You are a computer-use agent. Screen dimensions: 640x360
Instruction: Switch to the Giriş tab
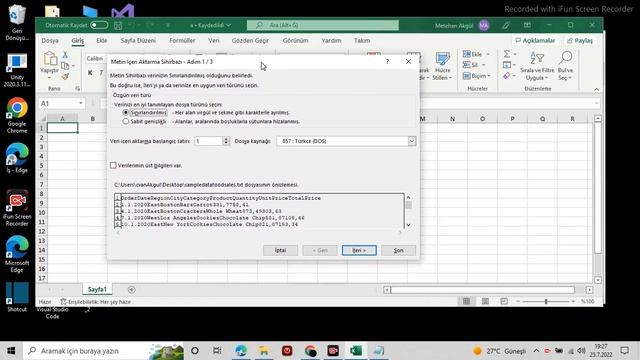click(78, 40)
